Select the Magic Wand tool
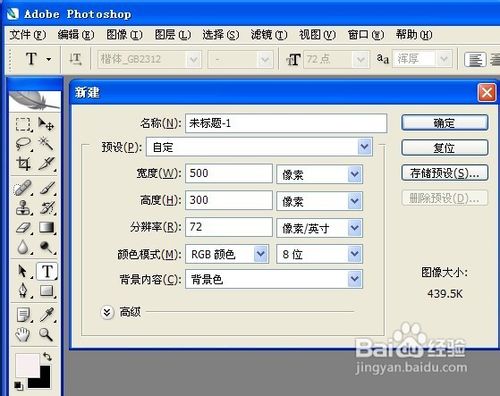Viewport: 500px width, 396px height. pos(46,144)
